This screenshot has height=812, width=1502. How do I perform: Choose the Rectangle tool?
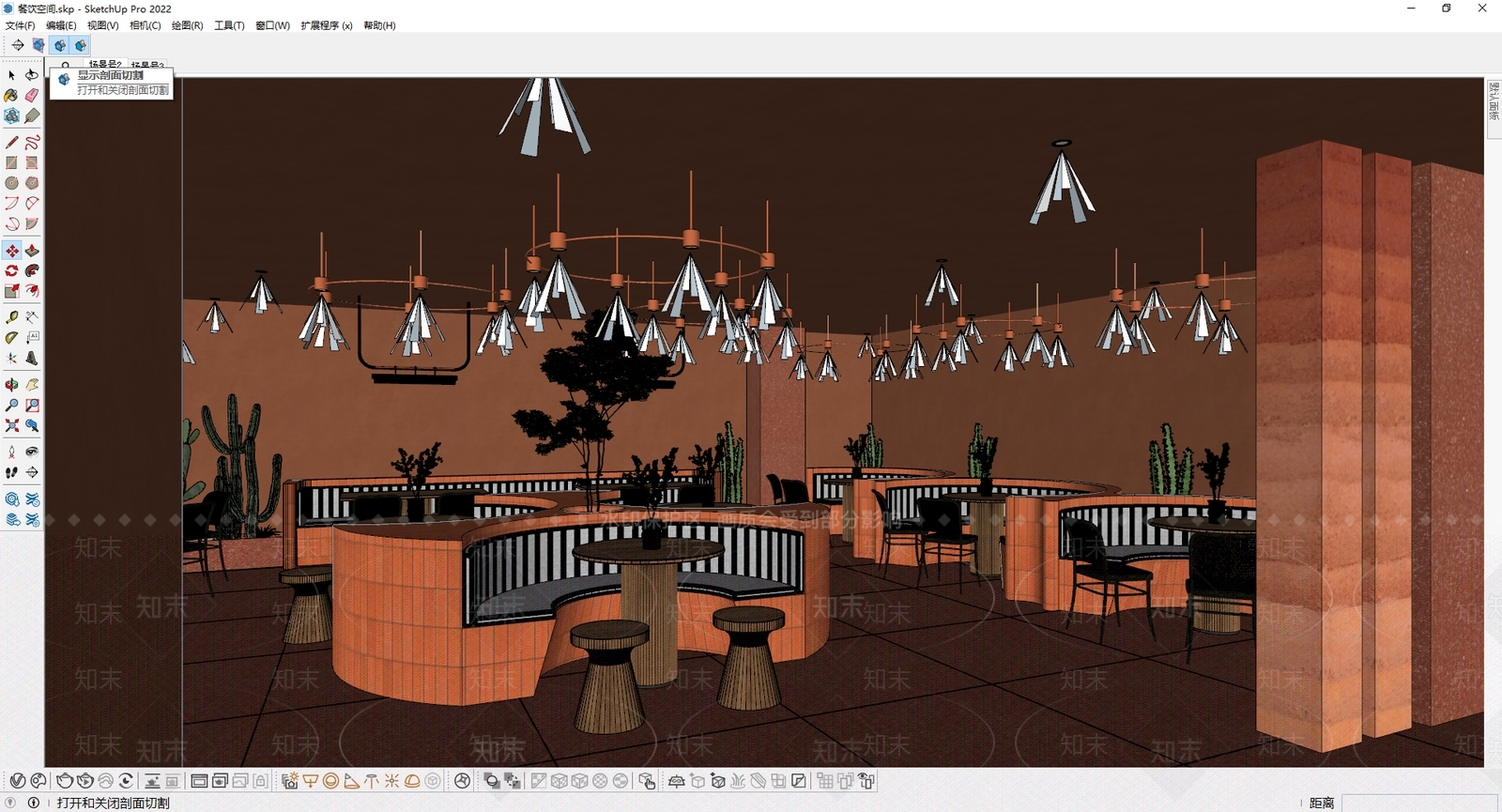pyautogui.click(x=11, y=163)
